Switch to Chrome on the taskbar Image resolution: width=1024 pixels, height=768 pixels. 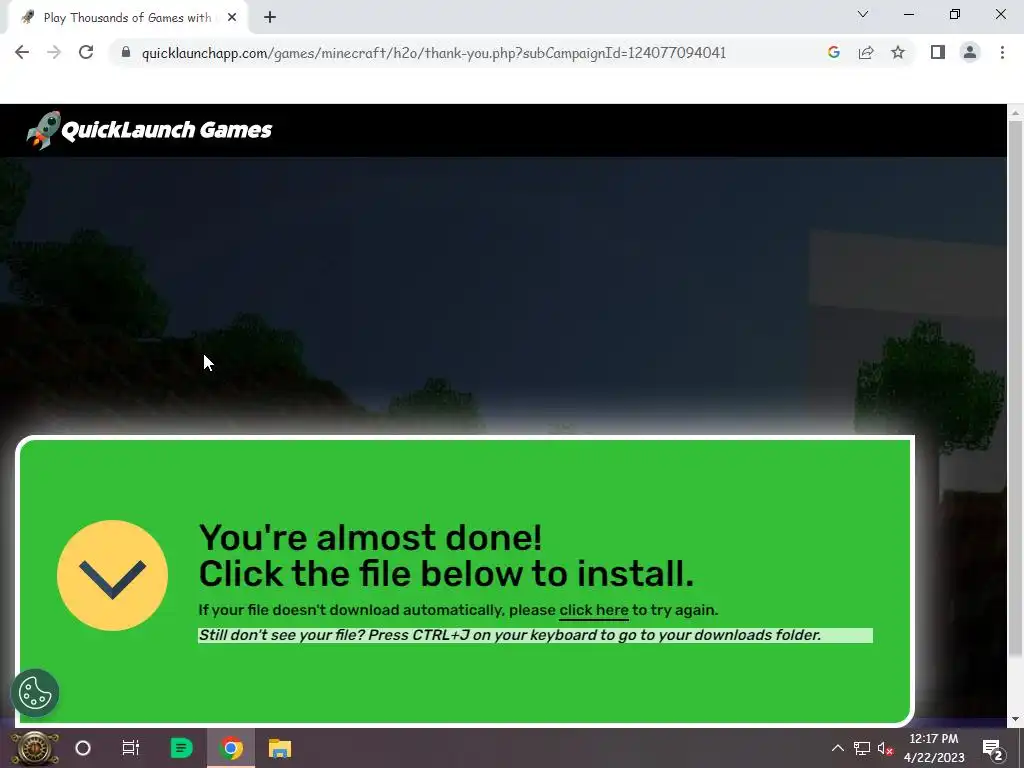point(231,748)
